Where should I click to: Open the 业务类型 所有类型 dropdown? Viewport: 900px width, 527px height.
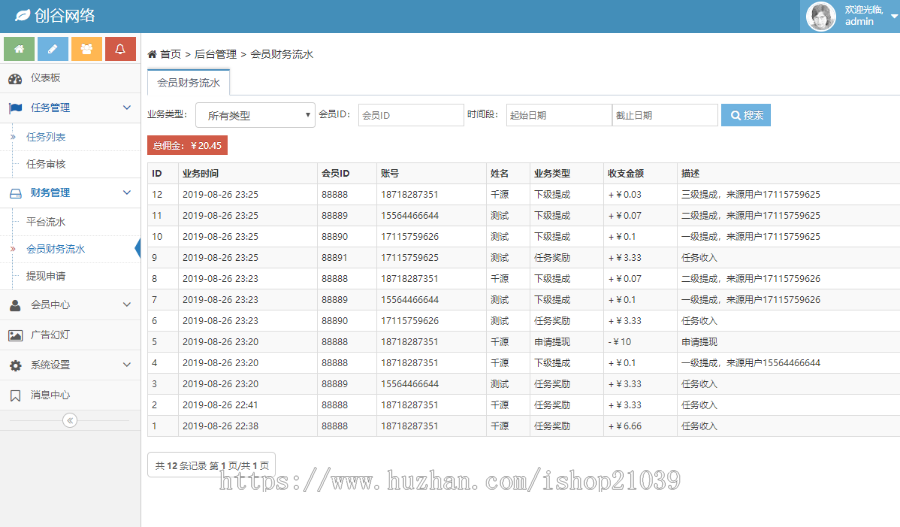255,116
